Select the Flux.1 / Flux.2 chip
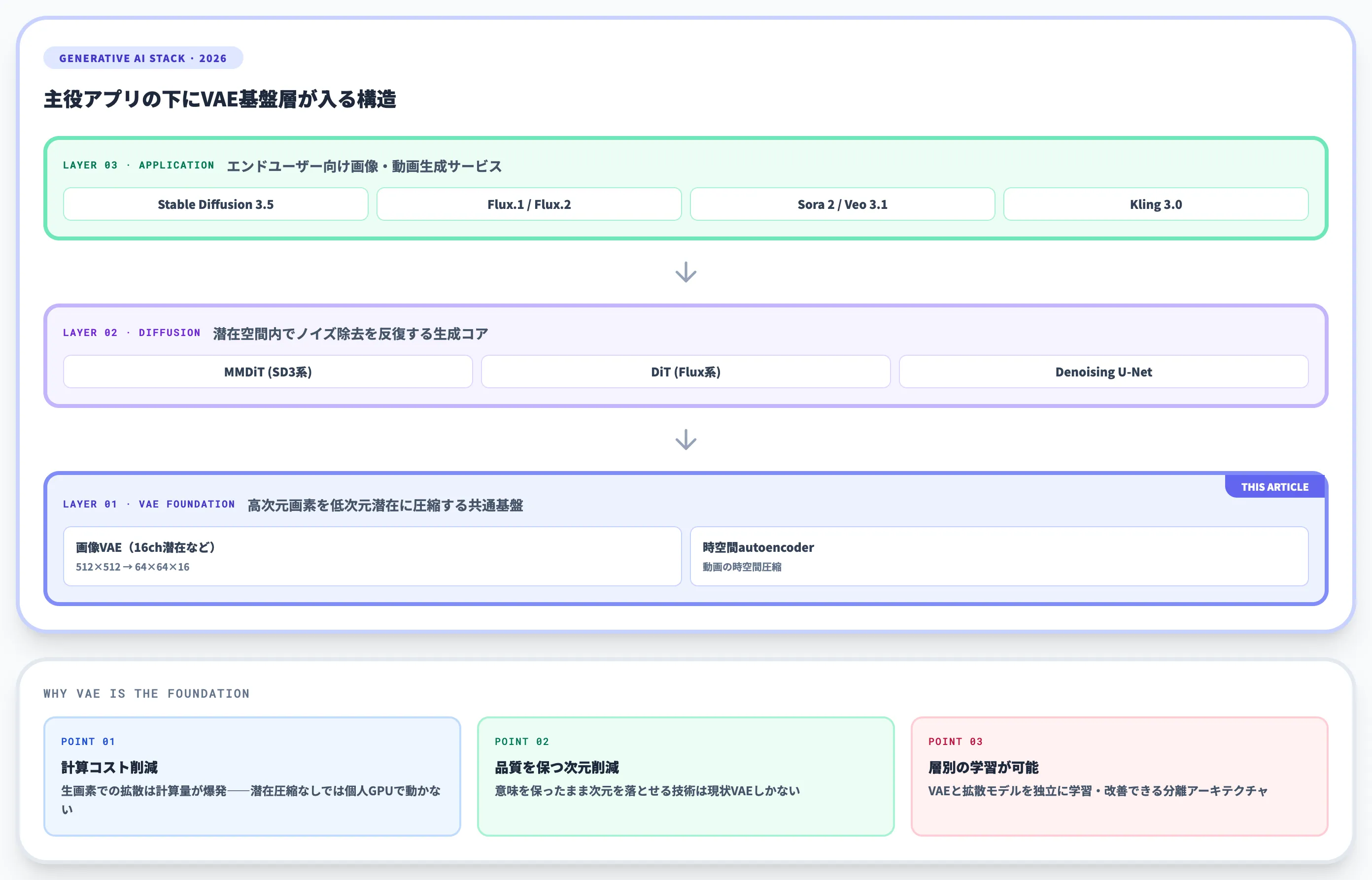Image resolution: width=1372 pixels, height=880 pixels. (x=529, y=204)
